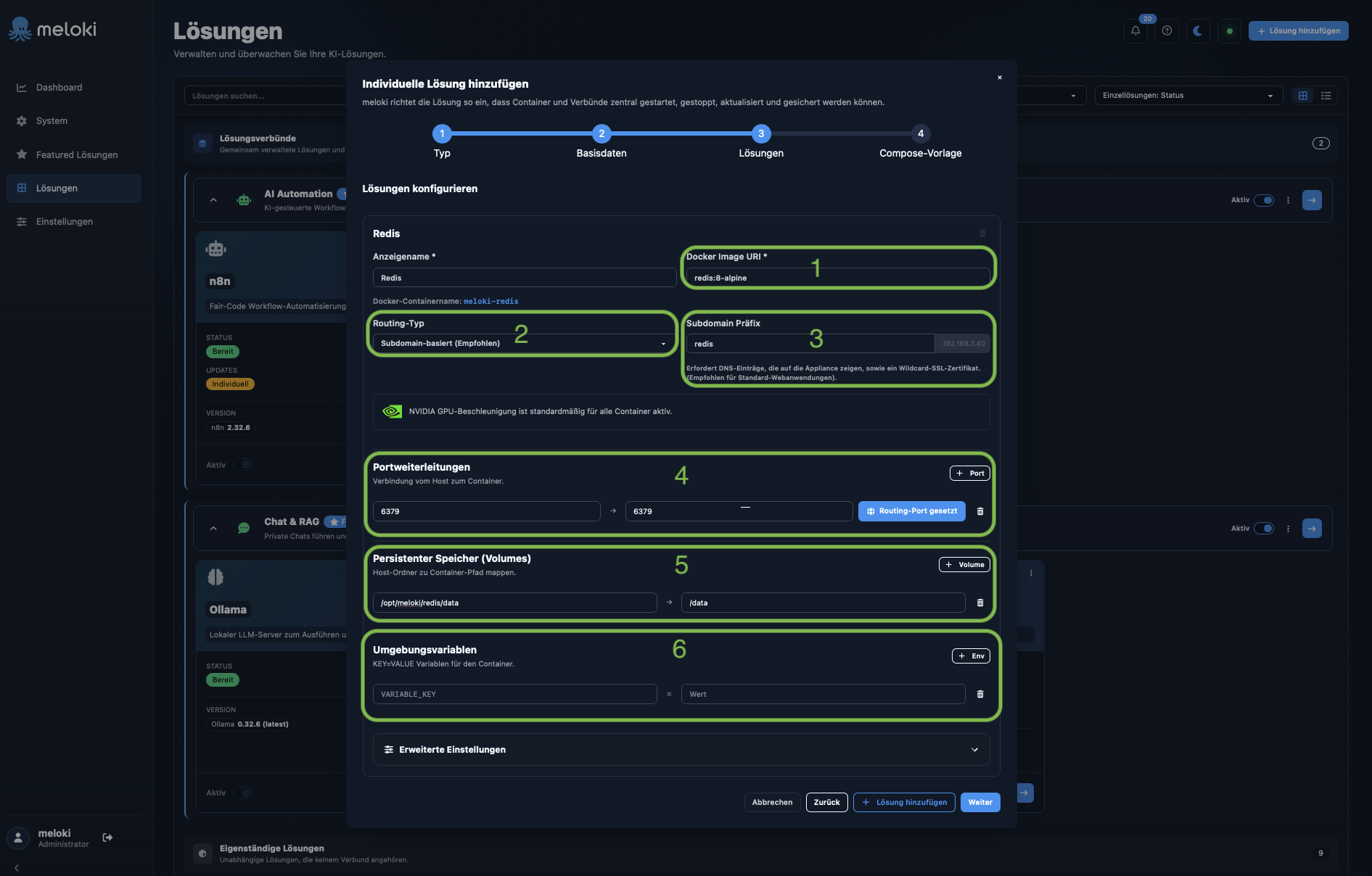Go to wizard step 2 Basisdaten

[x=601, y=133]
